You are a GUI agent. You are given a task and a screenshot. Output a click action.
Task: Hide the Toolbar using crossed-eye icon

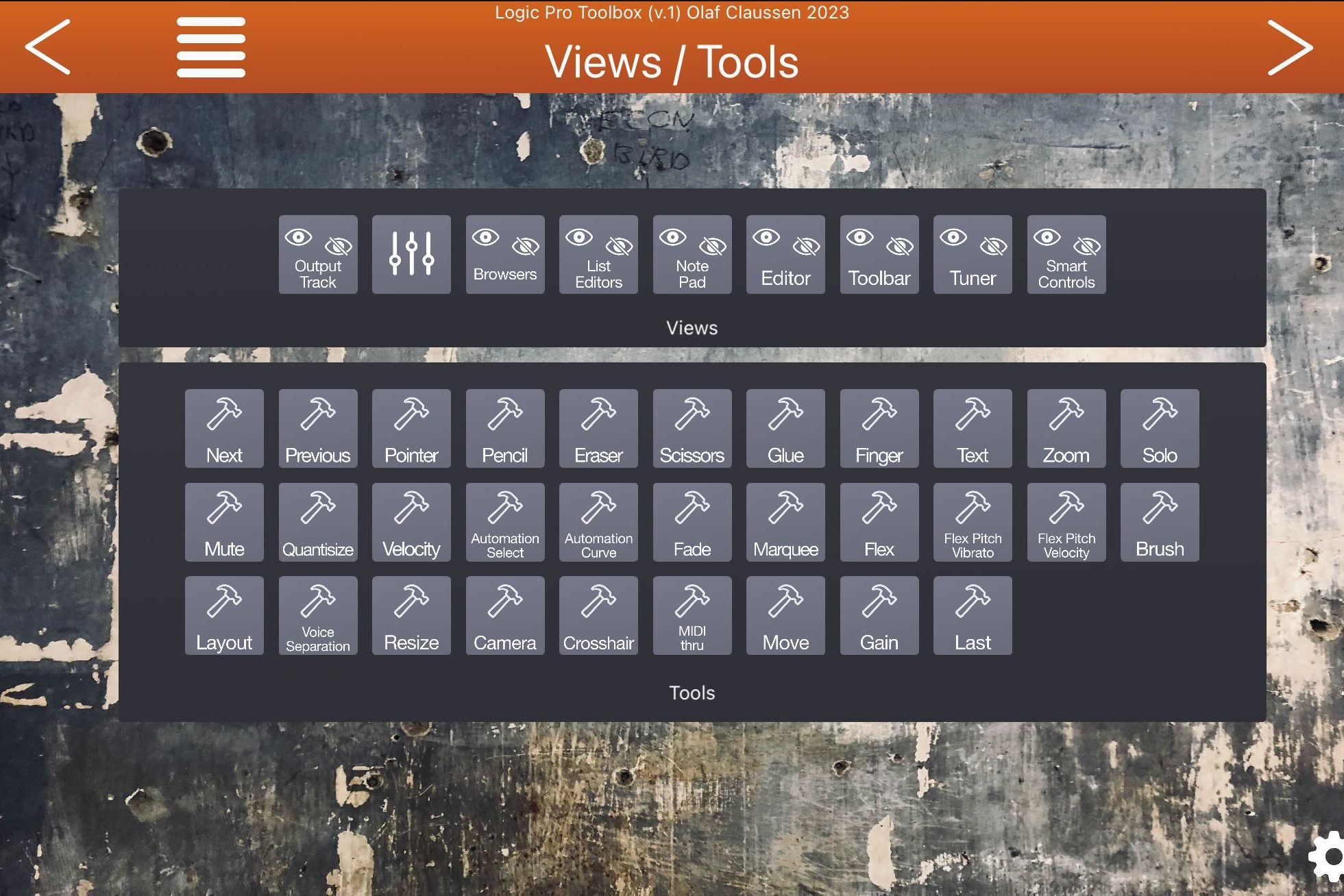tap(899, 246)
